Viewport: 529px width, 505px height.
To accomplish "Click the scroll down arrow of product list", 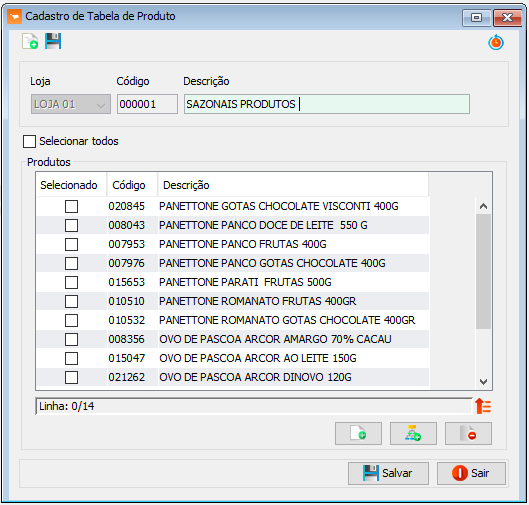I will (483, 382).
